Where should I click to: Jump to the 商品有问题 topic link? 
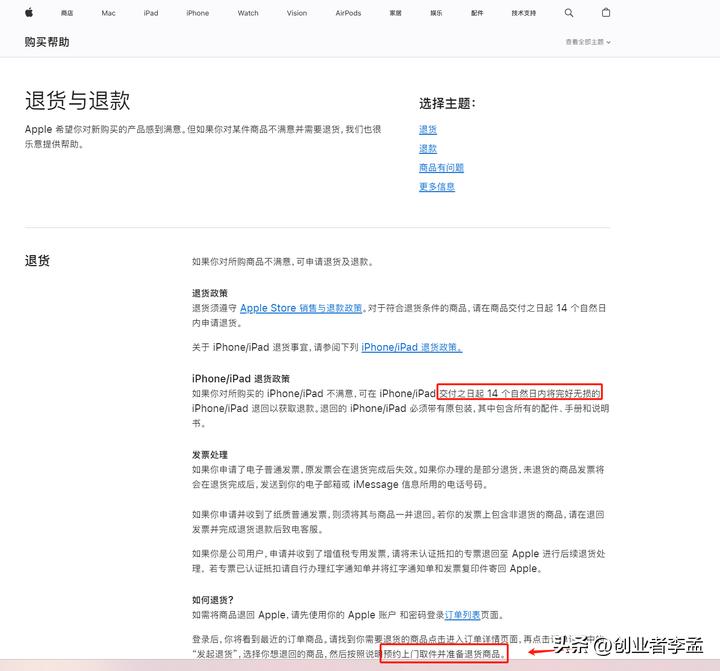(x=441, y=168)
